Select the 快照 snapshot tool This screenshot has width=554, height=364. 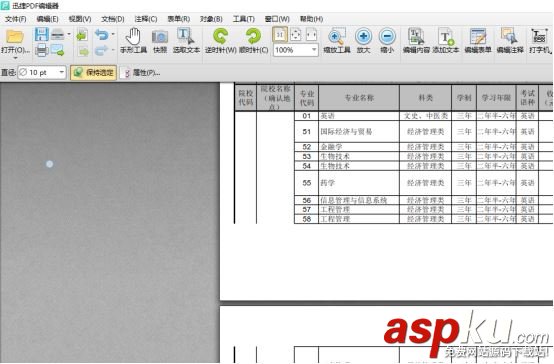(x=160, y=41)
